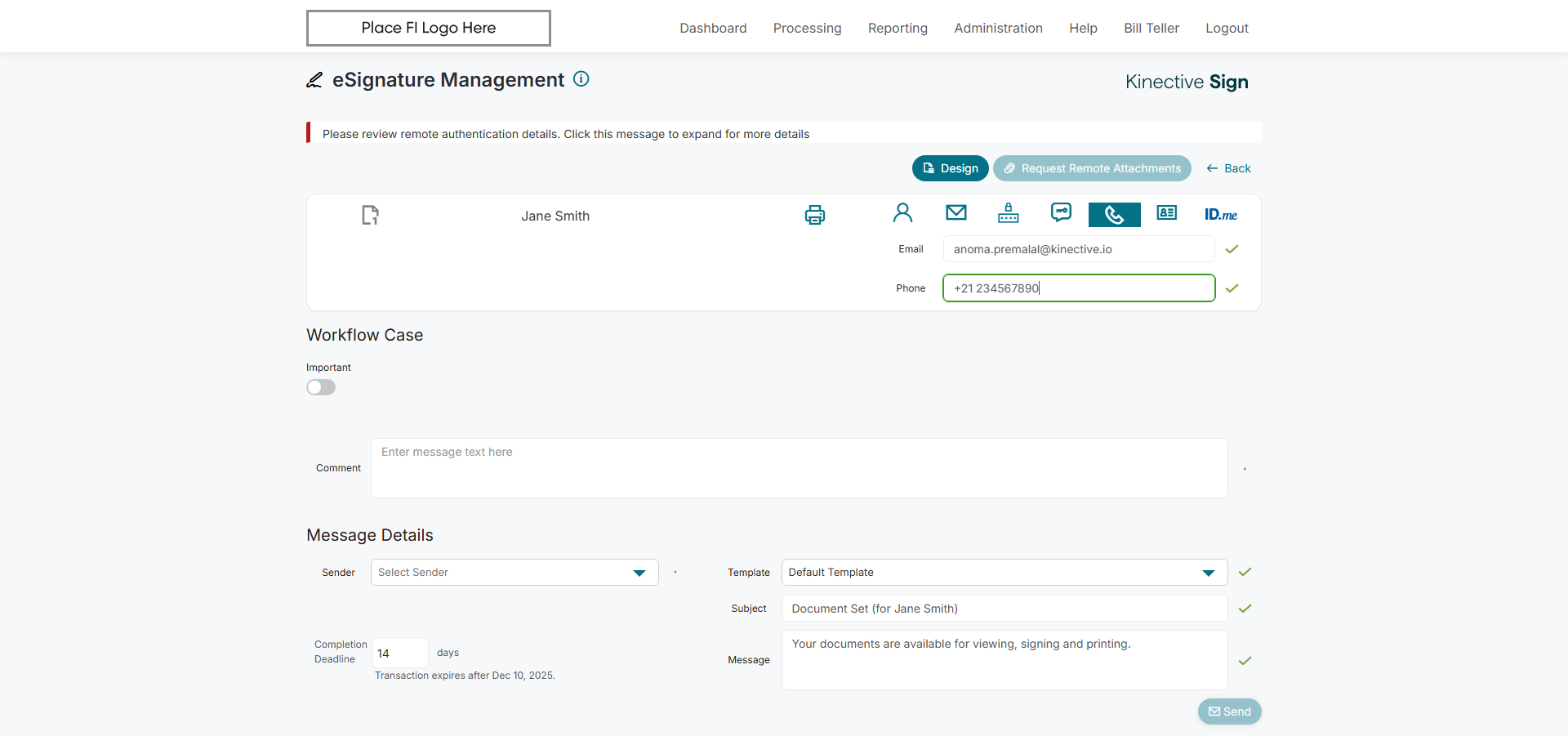Select the SMS key chat-bubble icon
The width and height of the screenshot is (1568, 736).
point(1062,213)
